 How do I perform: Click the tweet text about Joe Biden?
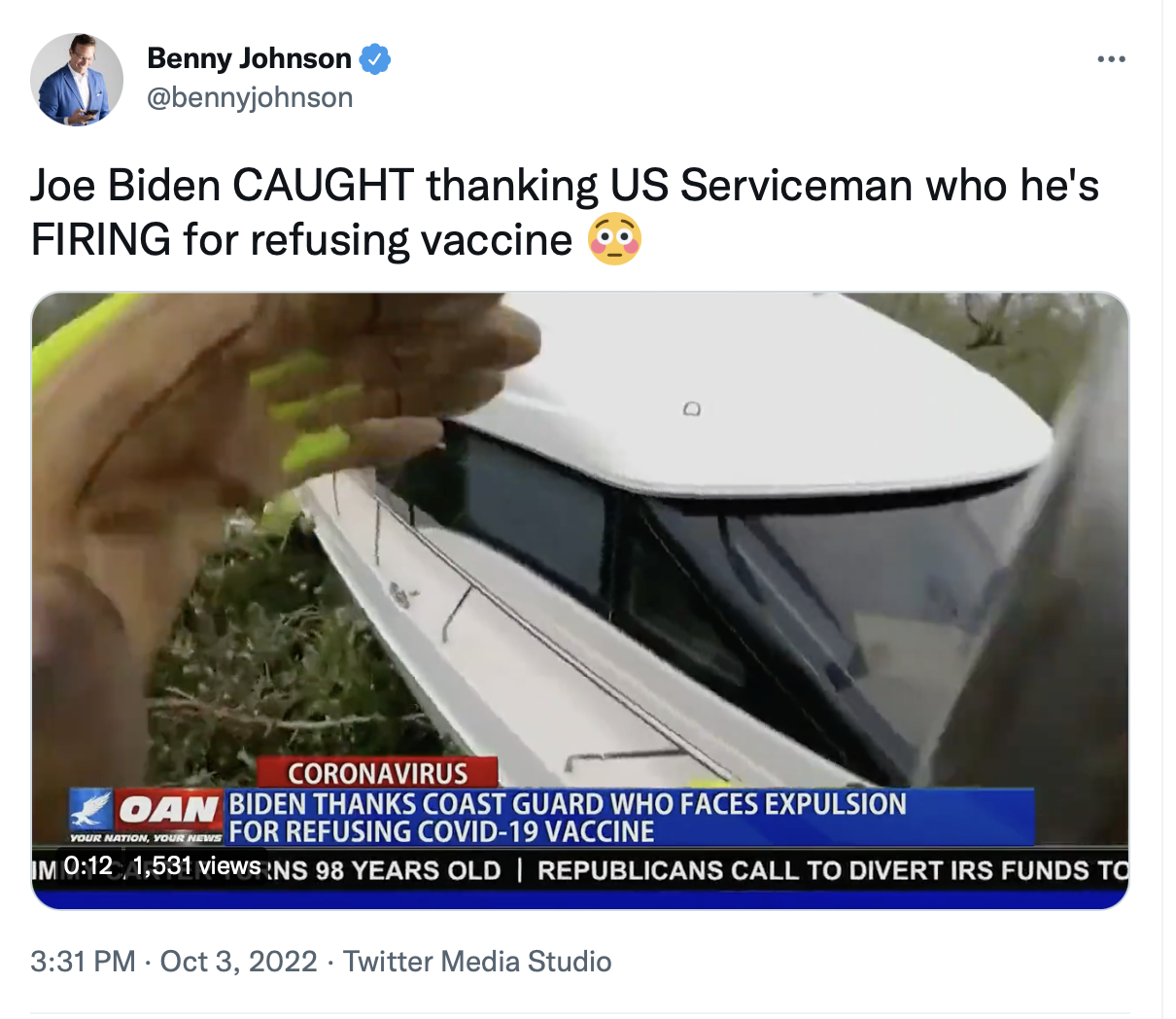tap(565, 212)
